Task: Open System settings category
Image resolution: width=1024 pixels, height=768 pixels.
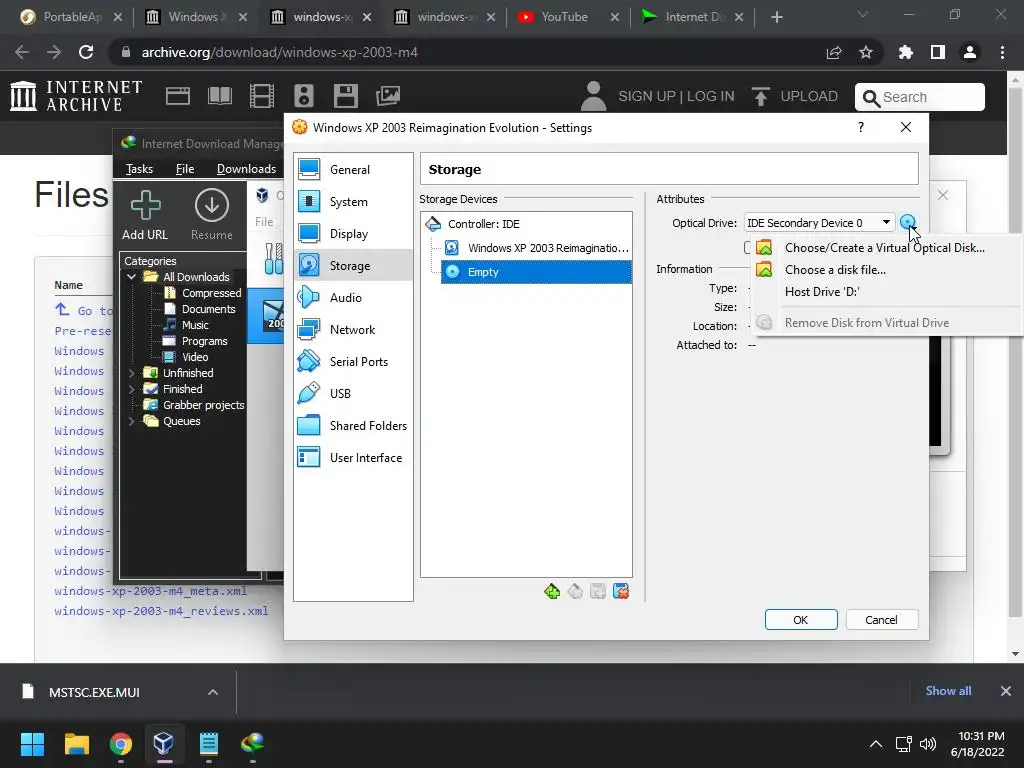Action: click(353, 202)
